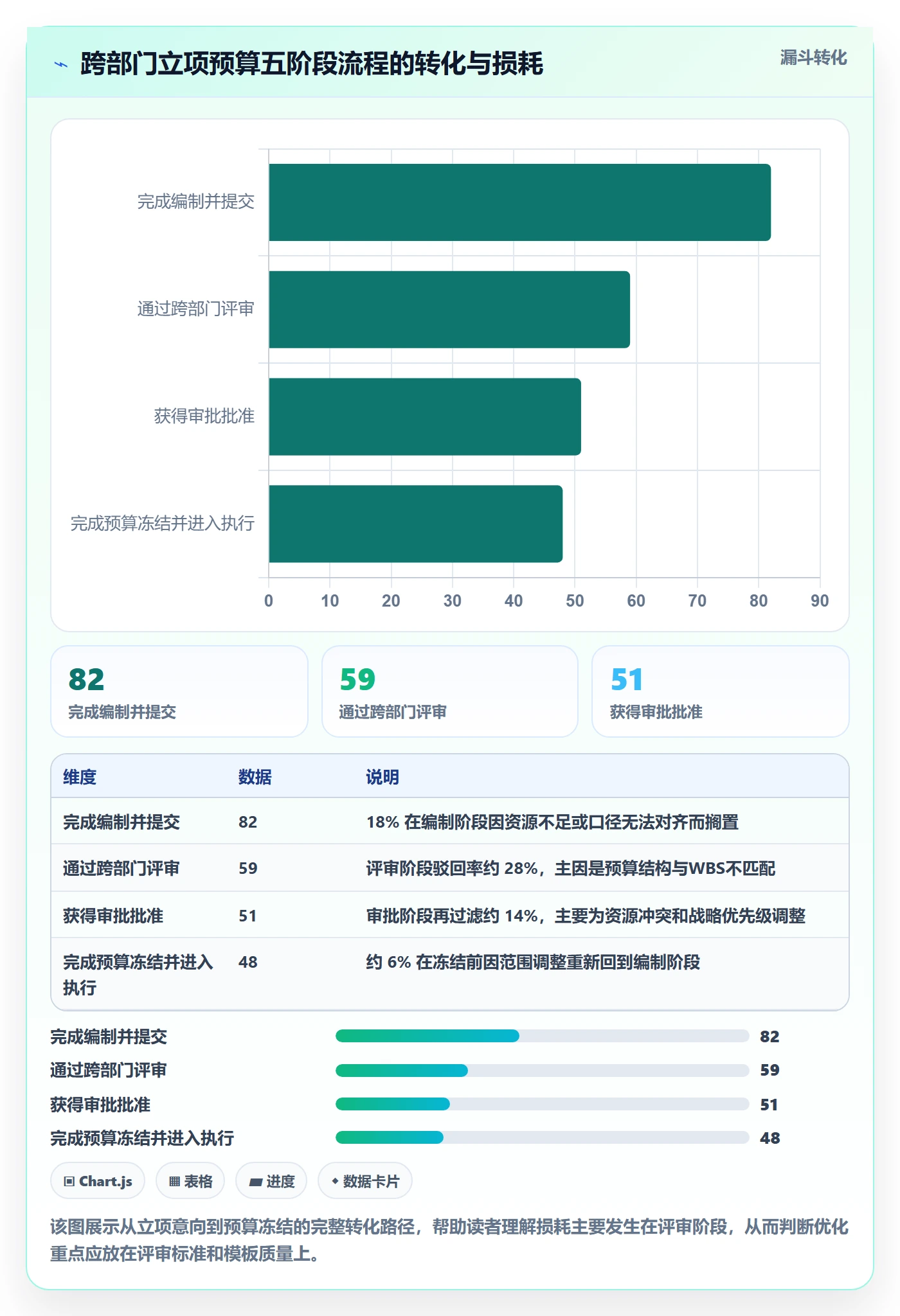Click the table value 48
The width and height of the screenshot is (900, 1316).
pos(248,962)
